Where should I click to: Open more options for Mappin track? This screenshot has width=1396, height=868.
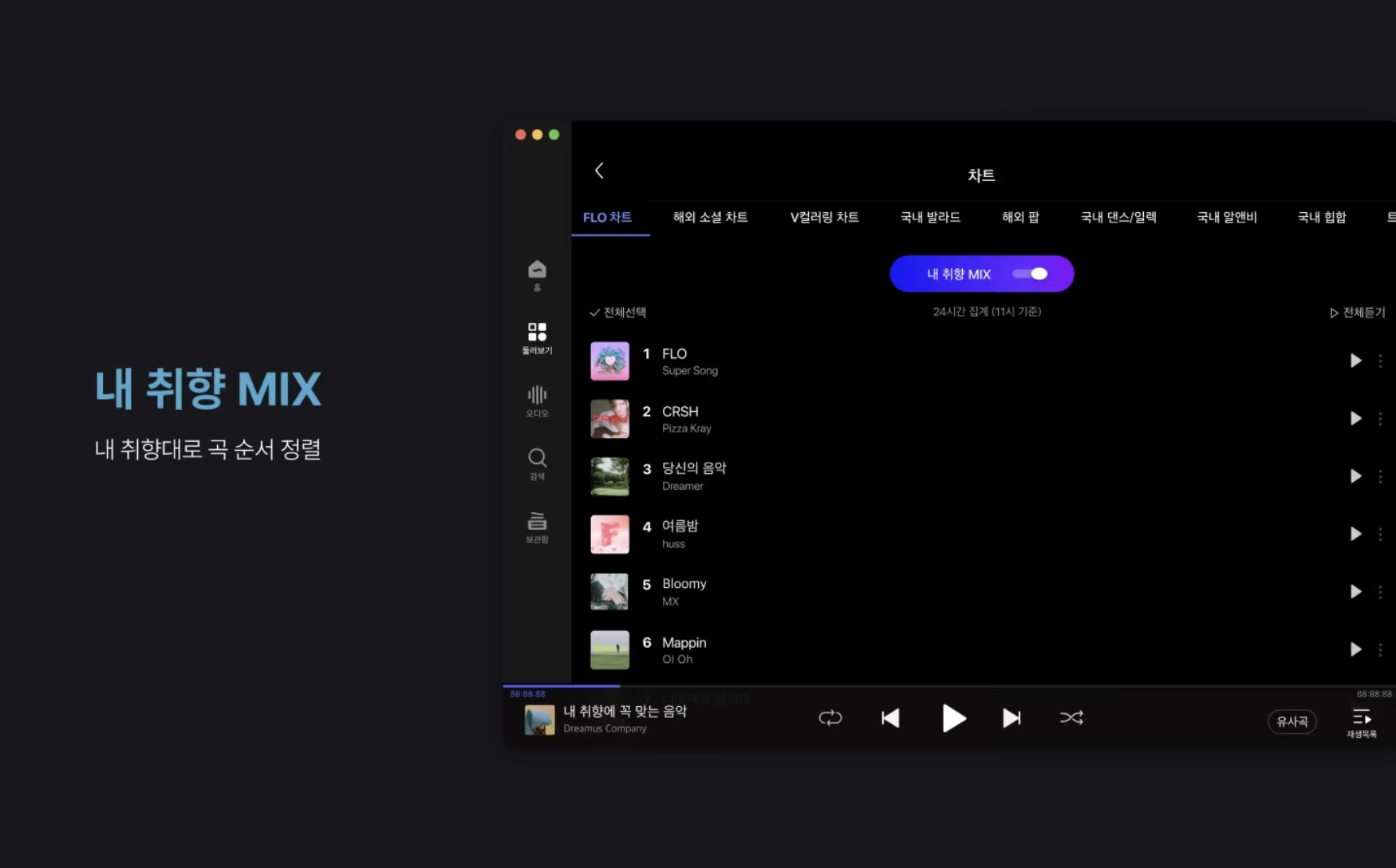click(x=1380, y=649)
